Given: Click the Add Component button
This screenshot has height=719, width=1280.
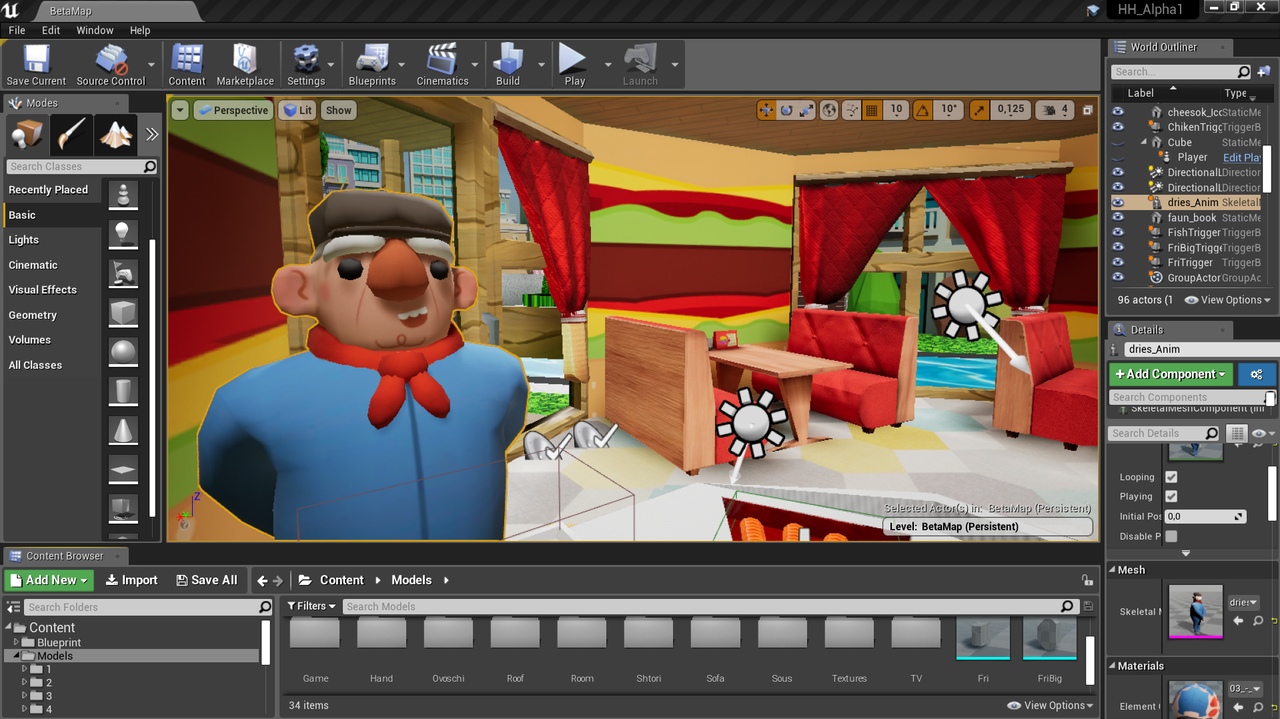Looking at the screenshot, I should coord(1170,374).
